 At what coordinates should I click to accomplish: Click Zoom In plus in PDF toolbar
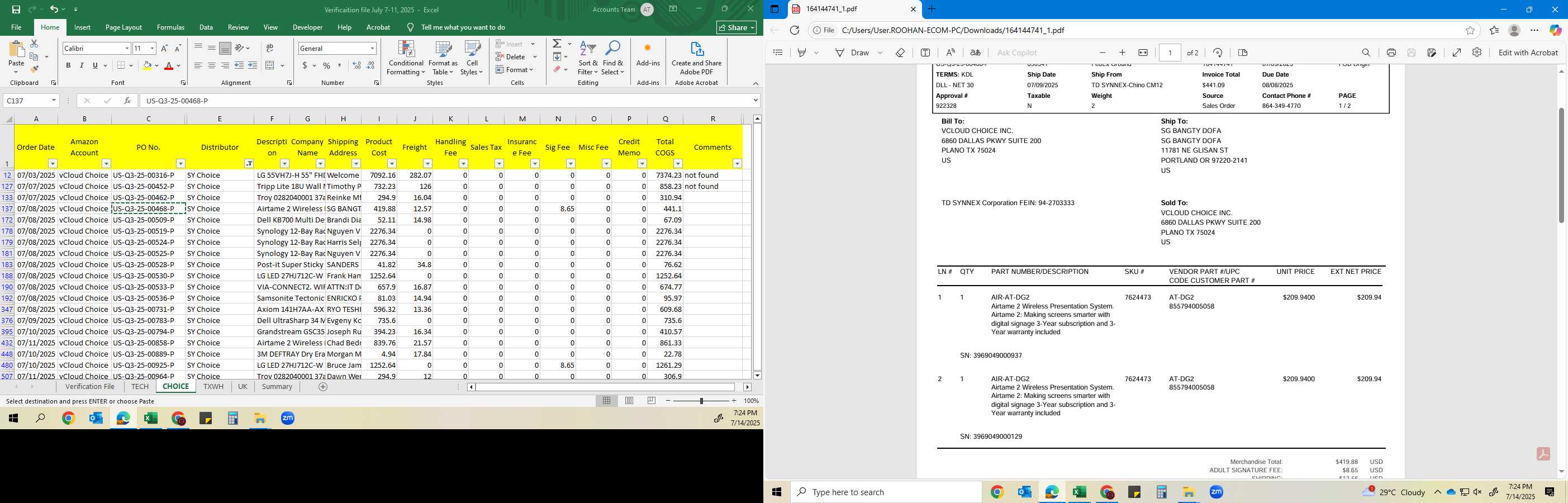click(x=1123, y=53)
